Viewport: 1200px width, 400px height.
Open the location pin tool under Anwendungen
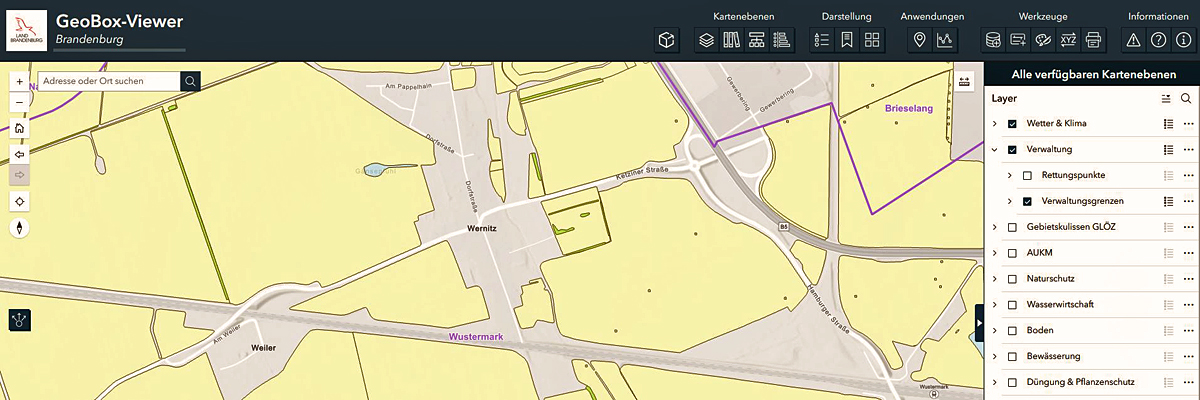tap(920, 40)
